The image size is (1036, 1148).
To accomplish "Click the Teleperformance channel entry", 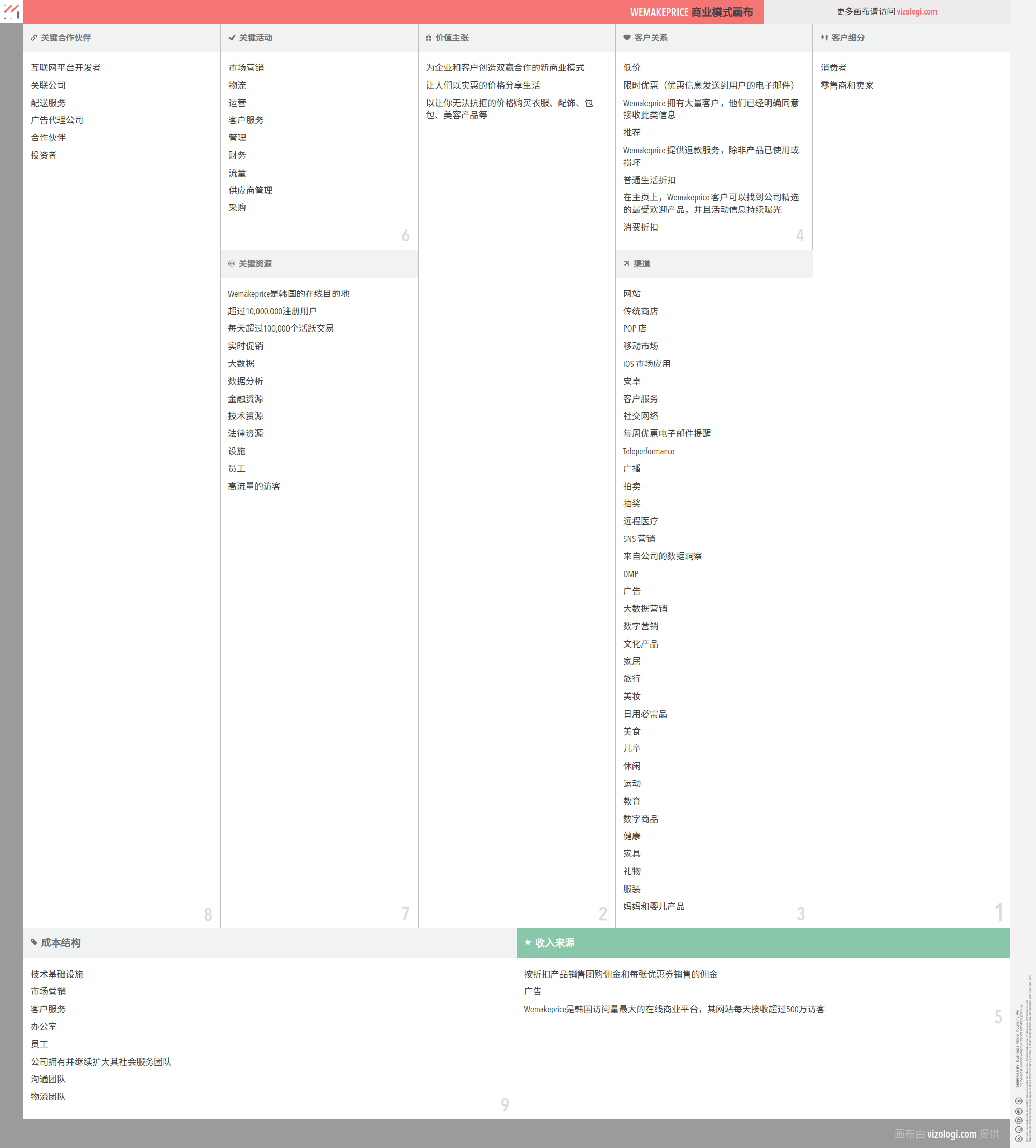I will 649,451.
